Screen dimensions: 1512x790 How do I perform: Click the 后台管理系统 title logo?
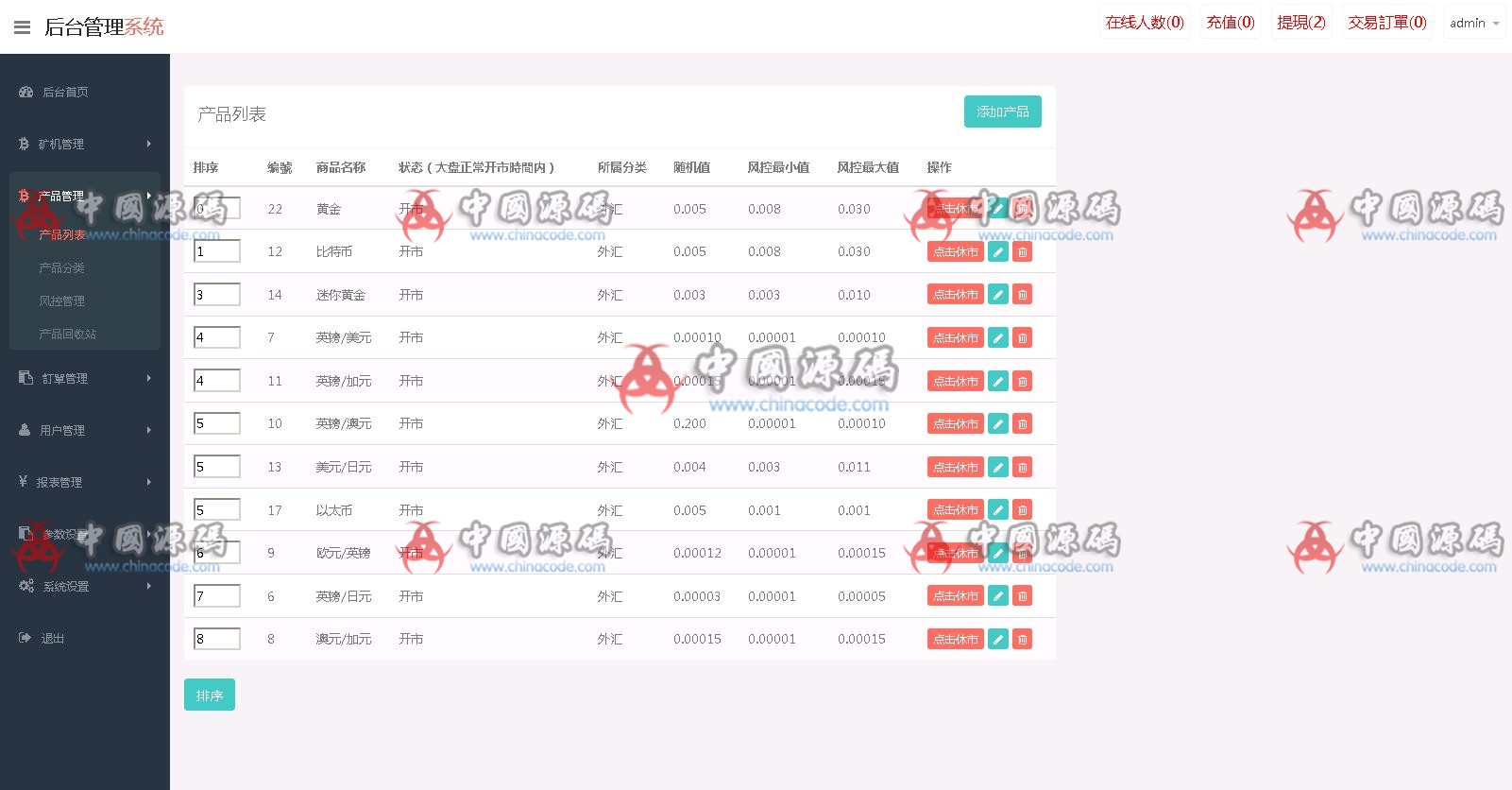coord(104,26)
